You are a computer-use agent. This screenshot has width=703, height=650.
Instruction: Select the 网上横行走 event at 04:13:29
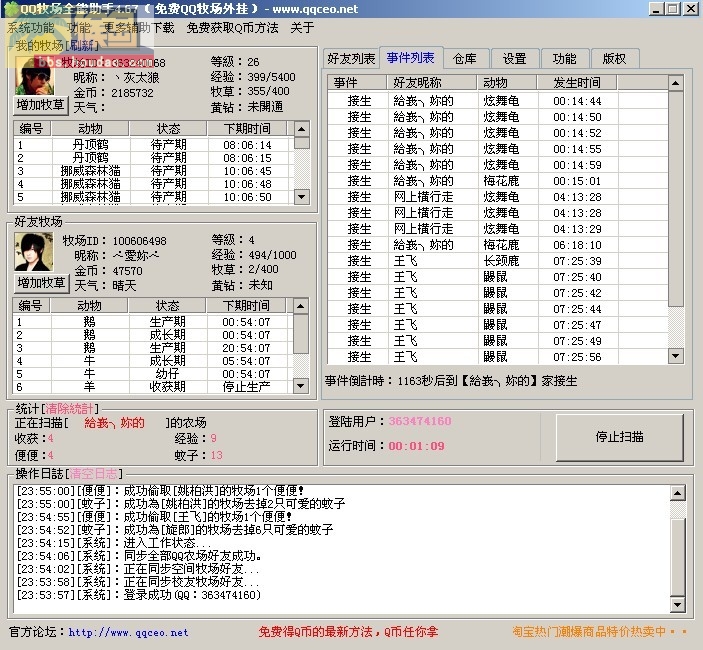[x=498, y=229]
